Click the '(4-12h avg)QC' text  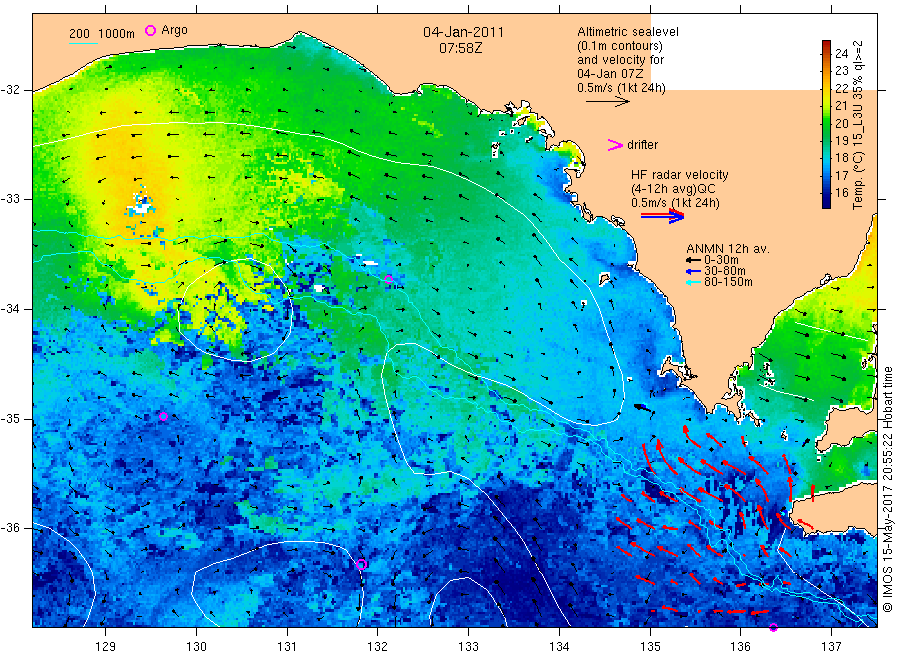(673, 189)
